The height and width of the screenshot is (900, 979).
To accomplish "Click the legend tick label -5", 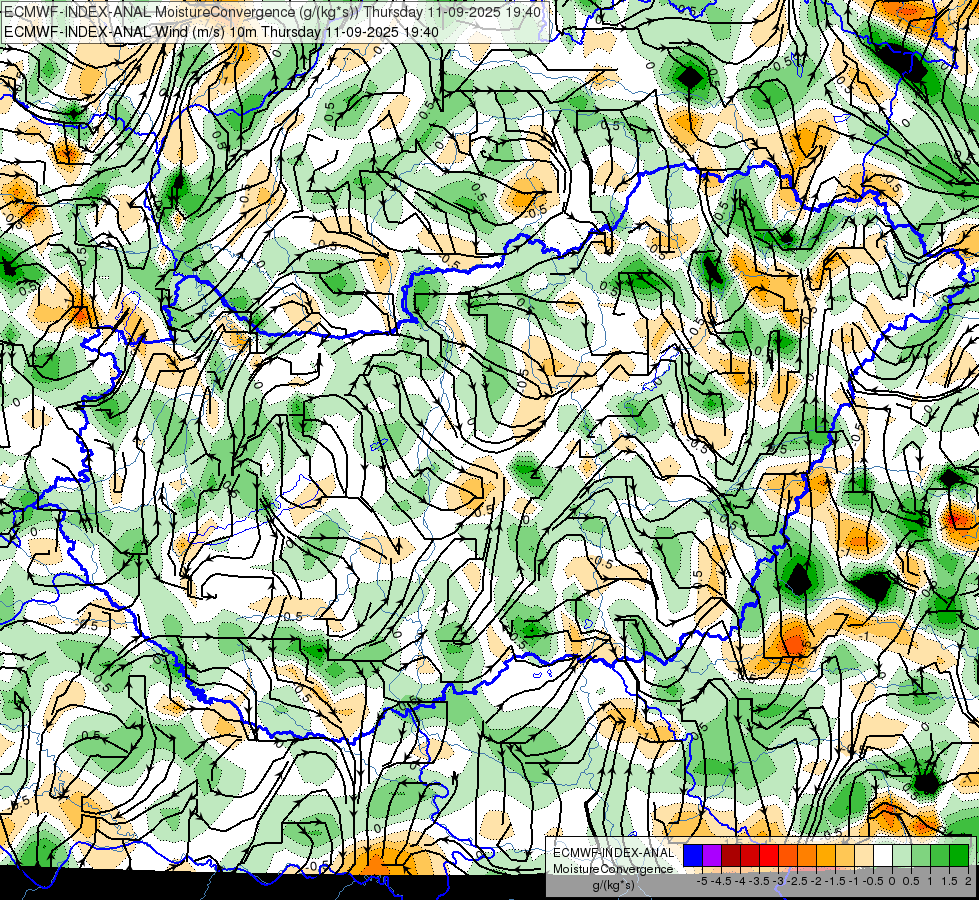I will [x=702, y=881].
